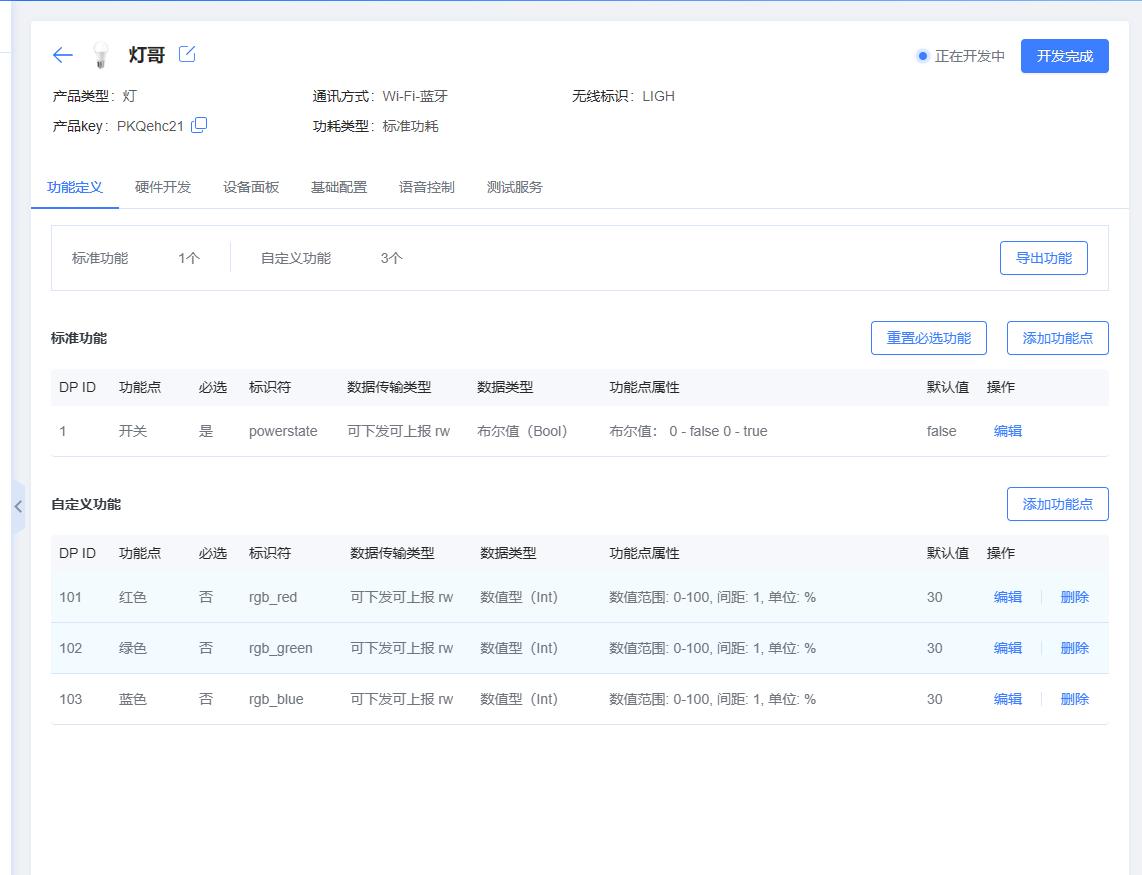Click the 无线标识 LIGH value
The width and height of the screenshot is (1142, 875).
(658, 96)
